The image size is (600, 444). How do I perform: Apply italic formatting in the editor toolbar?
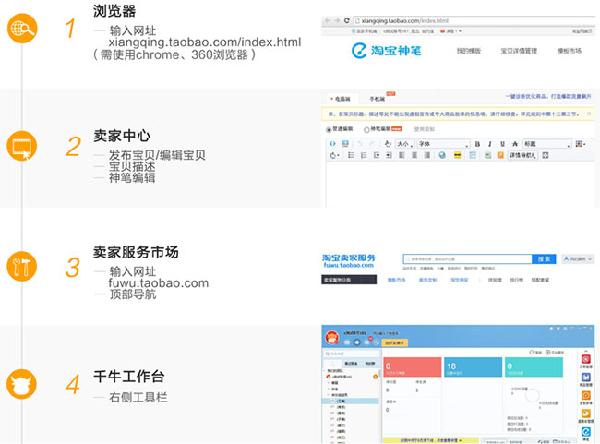[x=489, y=144]
